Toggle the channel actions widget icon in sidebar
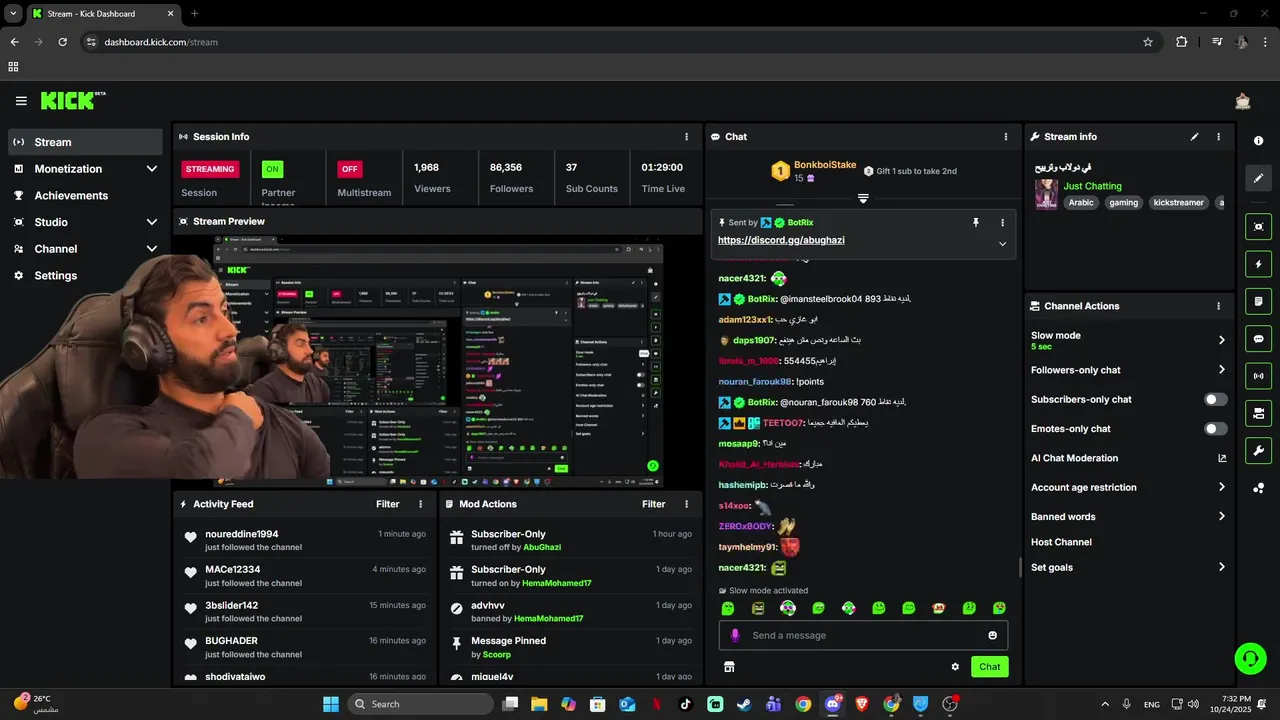 coord(1259,413)
